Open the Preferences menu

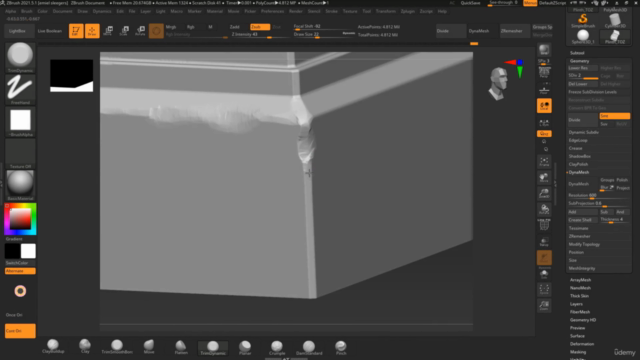tap(272, 11)
